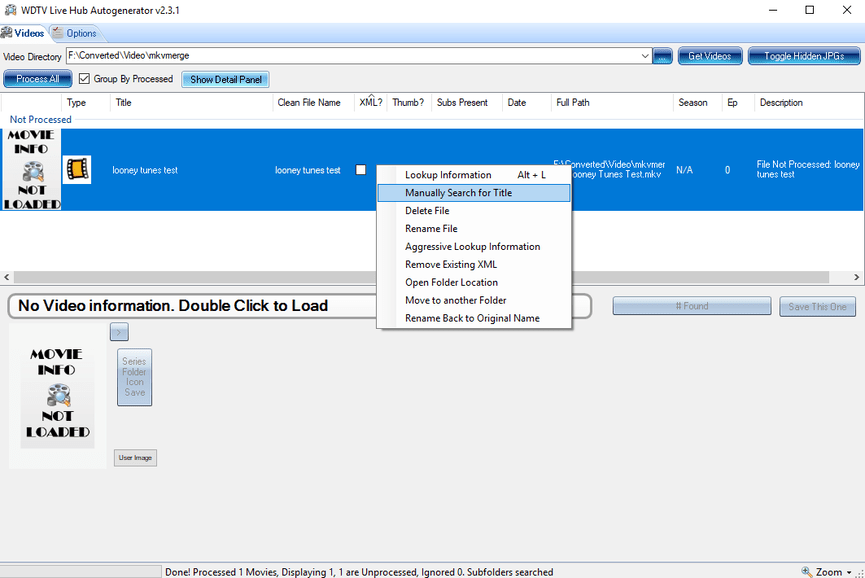Maximize the WDTV Live Hub Autogenerator window
The image size is (865, 578).
click(x=809, y=10)
